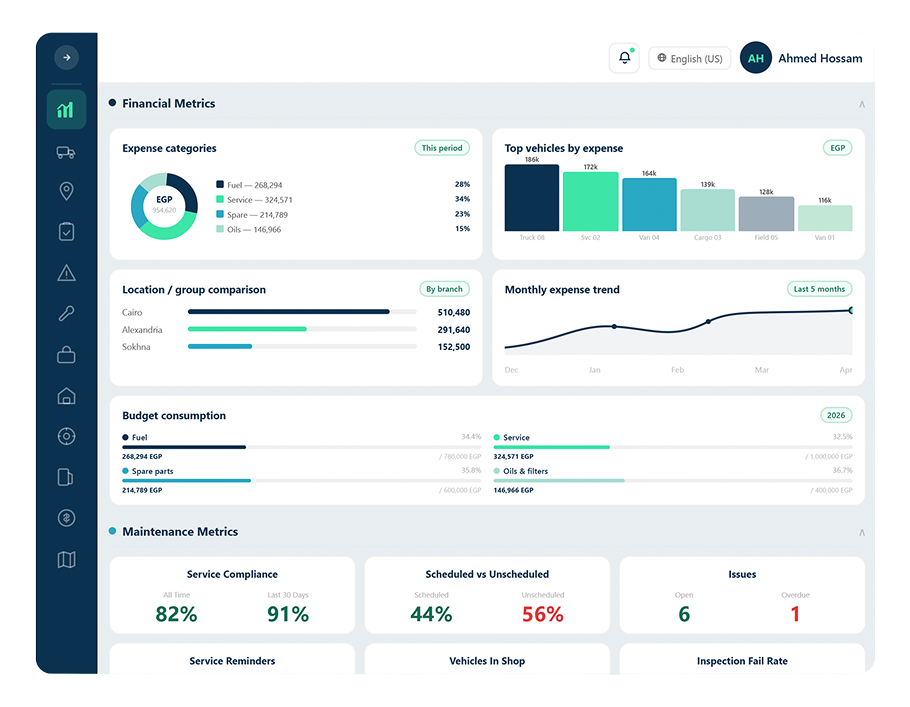Click the Jan data point on trend line
Screen dimensions: 910x707
[x=614, y=327]
